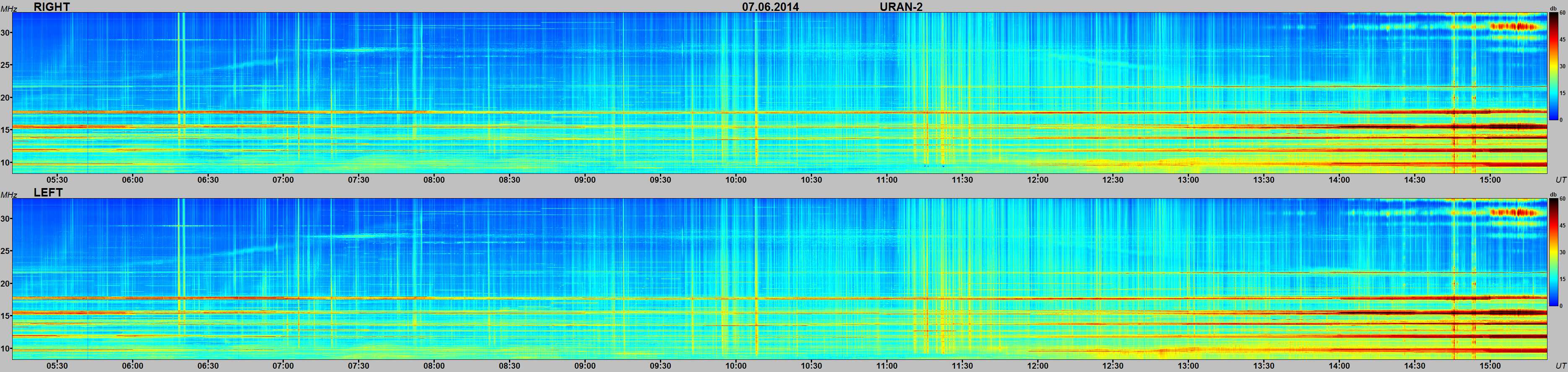The width and height of the screenshot is (1568, 372).
Task: Click the 60 value on RIGHT panel colorbar
Action: pyautogui.click(x=1563, y=13)
